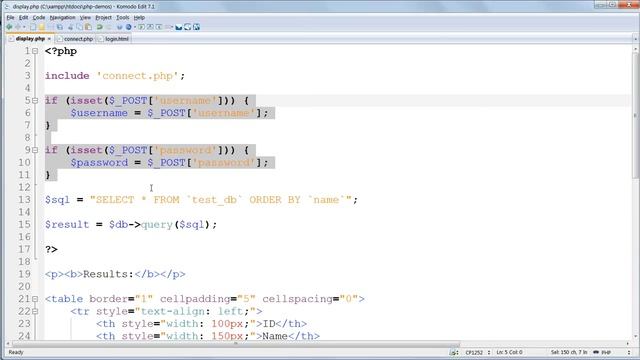Image resolution: width=640 pixels, height=360 pixels.
Task: Click the $sql SELECT query line
Action: [x=201, y=200]
